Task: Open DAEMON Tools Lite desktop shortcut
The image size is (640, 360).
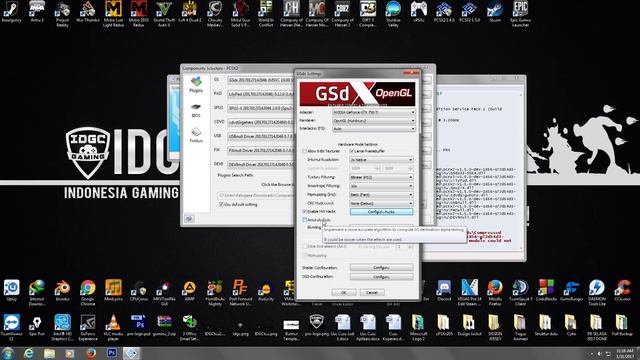Action: point(597,292)
